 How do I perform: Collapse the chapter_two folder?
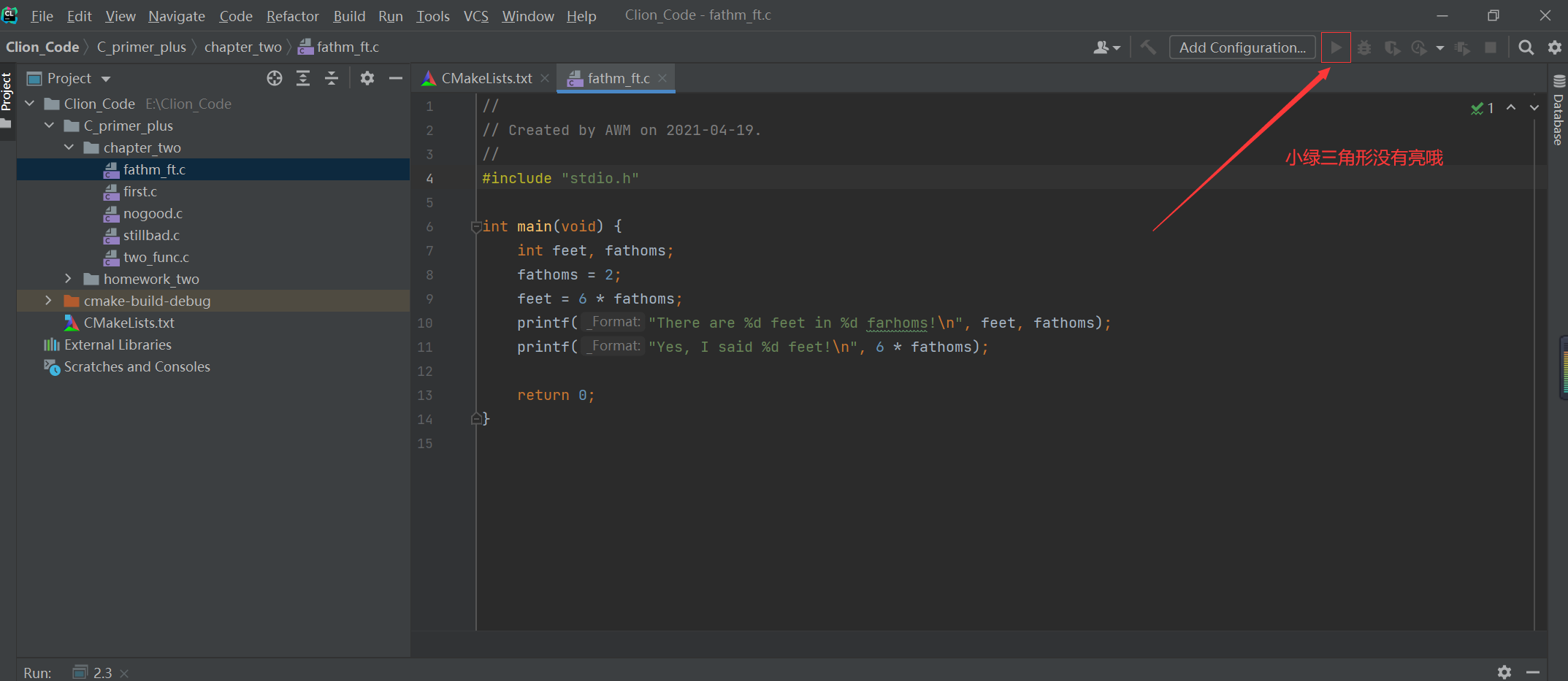click(x=69, y=147)
